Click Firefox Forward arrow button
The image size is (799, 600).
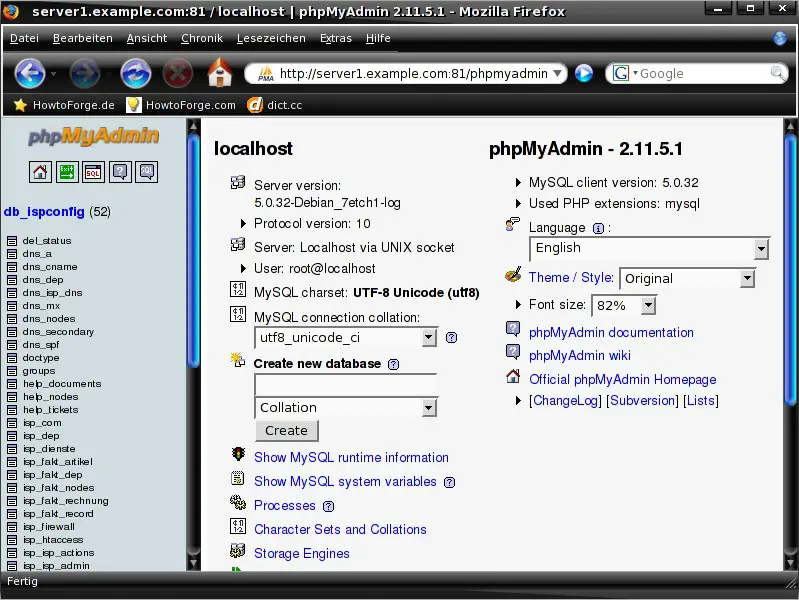(x=85, y=73)
